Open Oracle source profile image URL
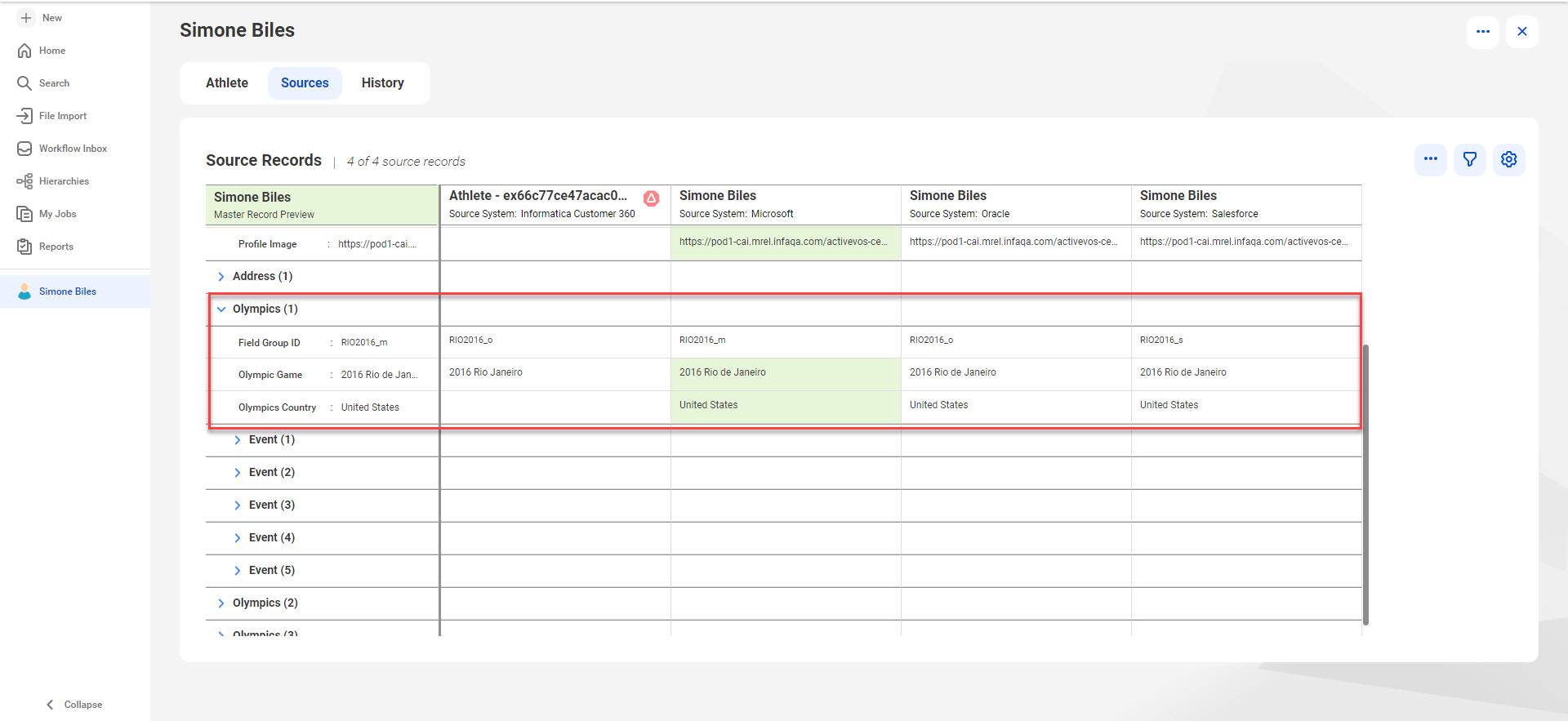The image size is (1568, 721). [1013, 242]
